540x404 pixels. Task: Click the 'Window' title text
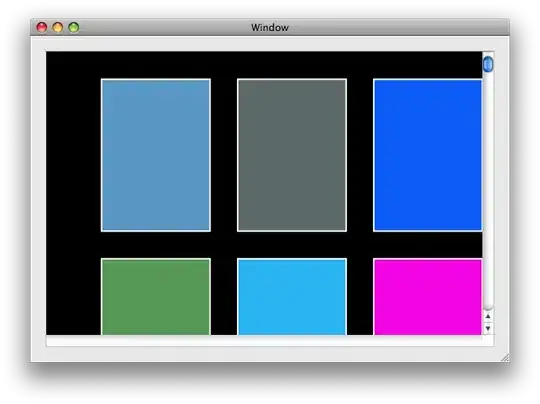pos(270,28)
